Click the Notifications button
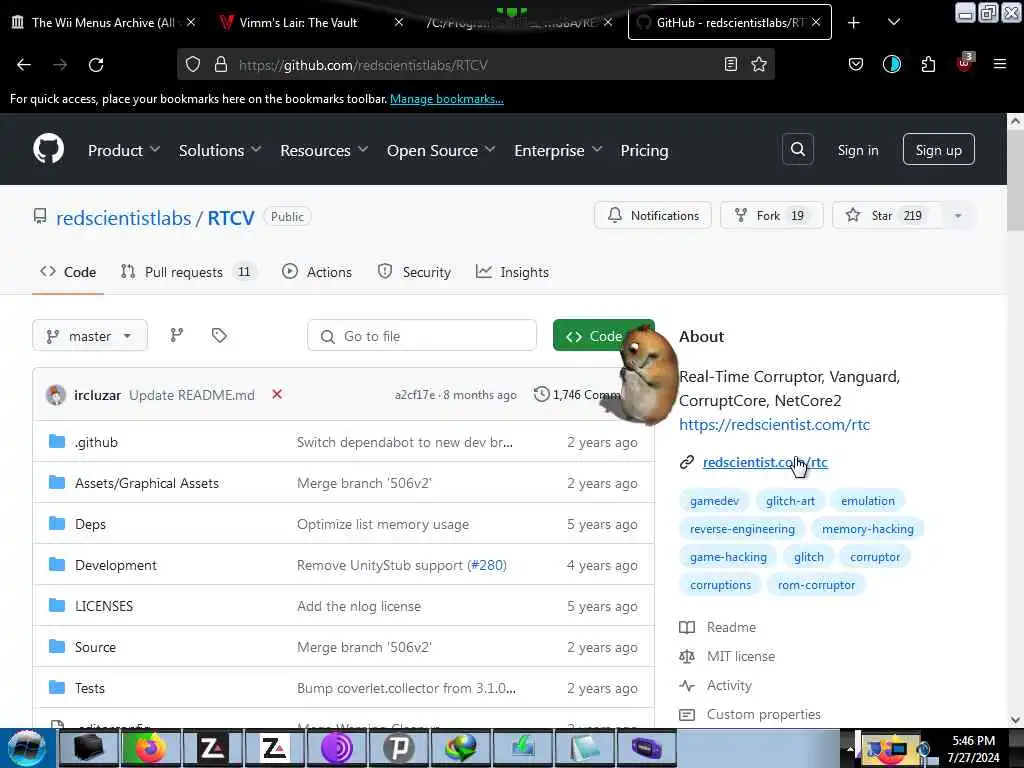The height and width of the screenshot is (768, 1024). click(x=652, y=216)
